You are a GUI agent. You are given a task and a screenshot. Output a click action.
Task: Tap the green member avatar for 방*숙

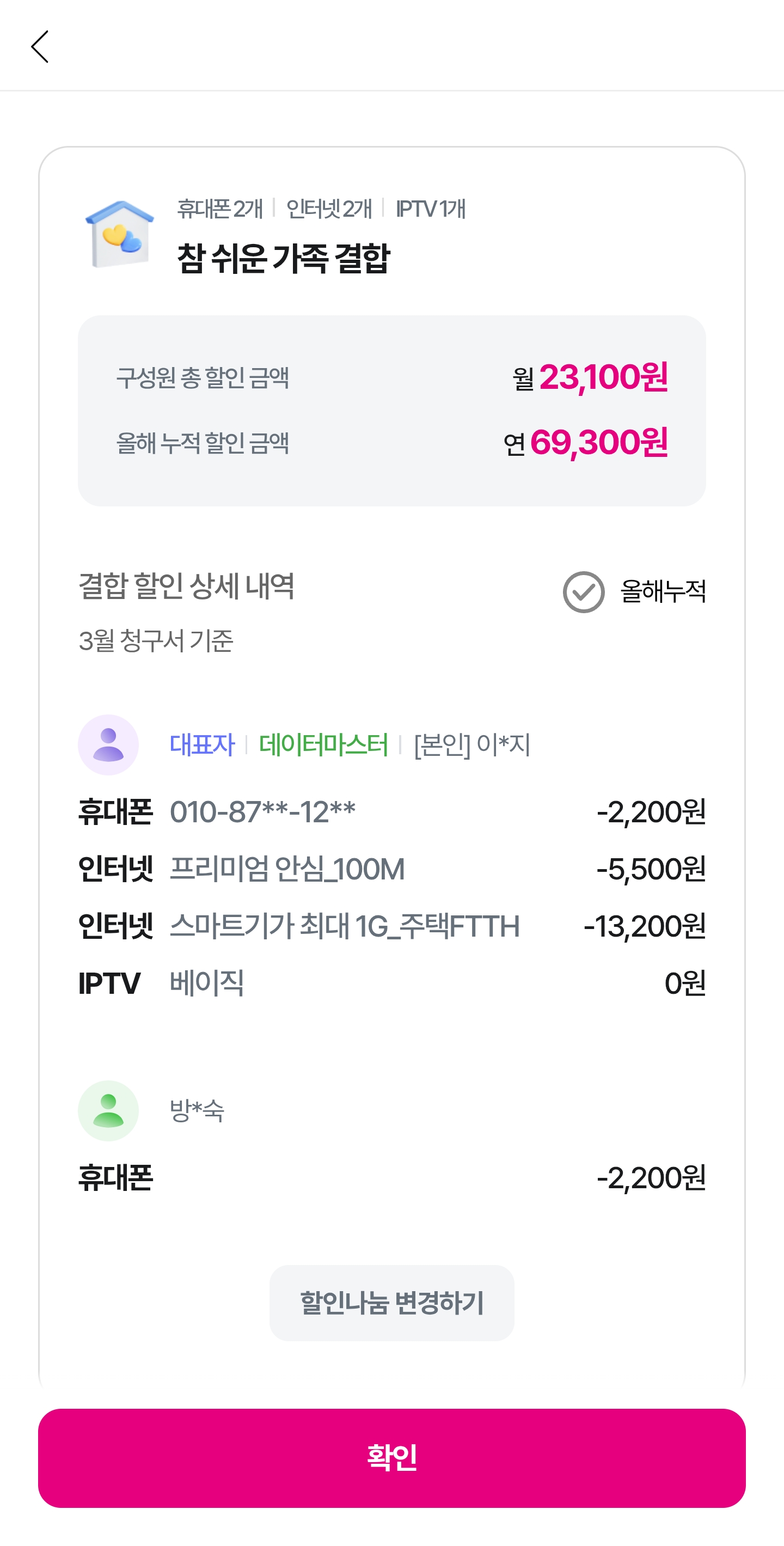pos(108,1110)
